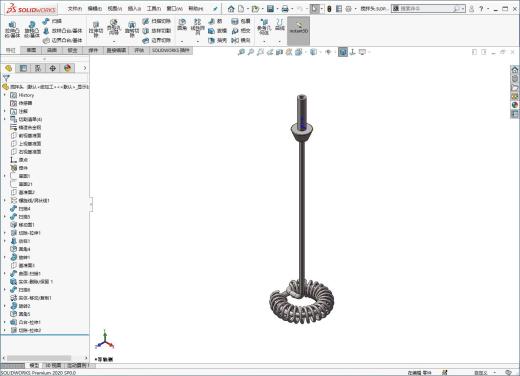Select the Extruded Boss/Base tool
520x376 pixels.
12,29
